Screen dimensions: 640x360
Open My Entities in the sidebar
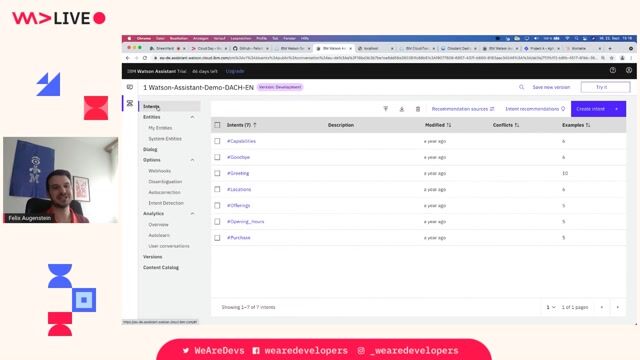[x=160, y=128]
